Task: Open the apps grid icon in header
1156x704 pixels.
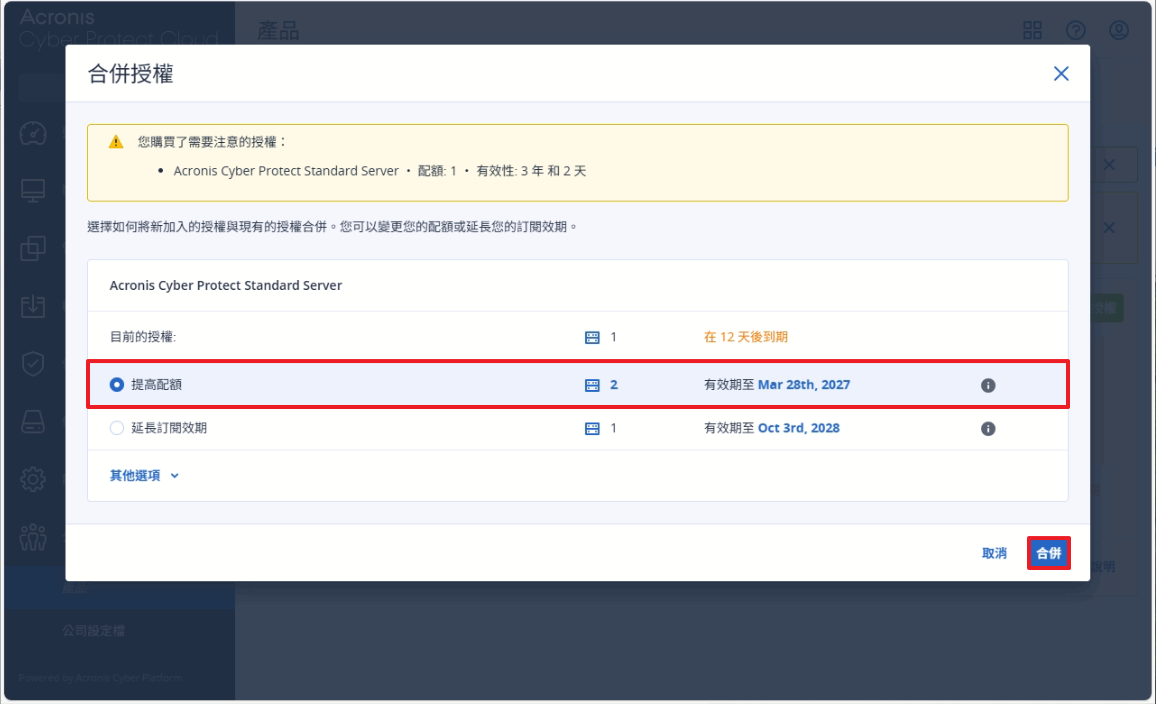Action: point(1032,30)
